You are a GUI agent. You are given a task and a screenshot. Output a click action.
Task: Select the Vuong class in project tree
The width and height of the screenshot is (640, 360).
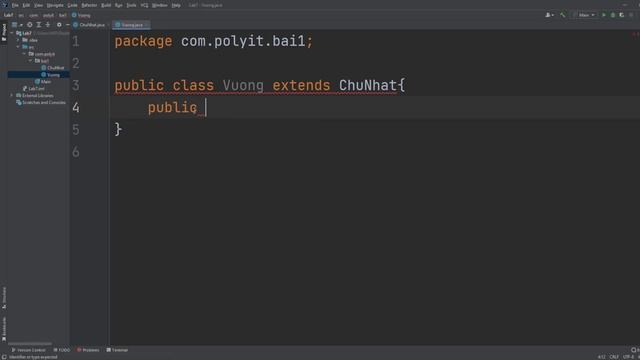pos(51,75)
